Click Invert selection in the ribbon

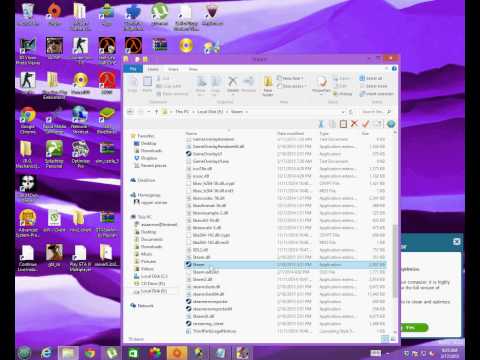[376, 94]
